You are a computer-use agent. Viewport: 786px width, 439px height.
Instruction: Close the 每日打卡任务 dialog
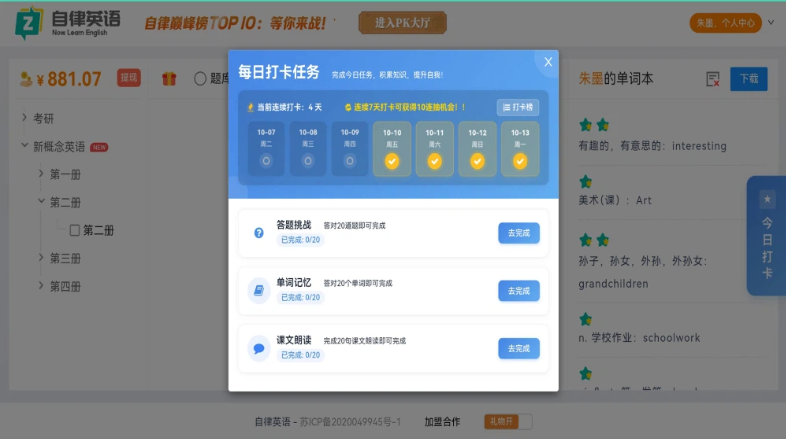(x=547, y=63)
